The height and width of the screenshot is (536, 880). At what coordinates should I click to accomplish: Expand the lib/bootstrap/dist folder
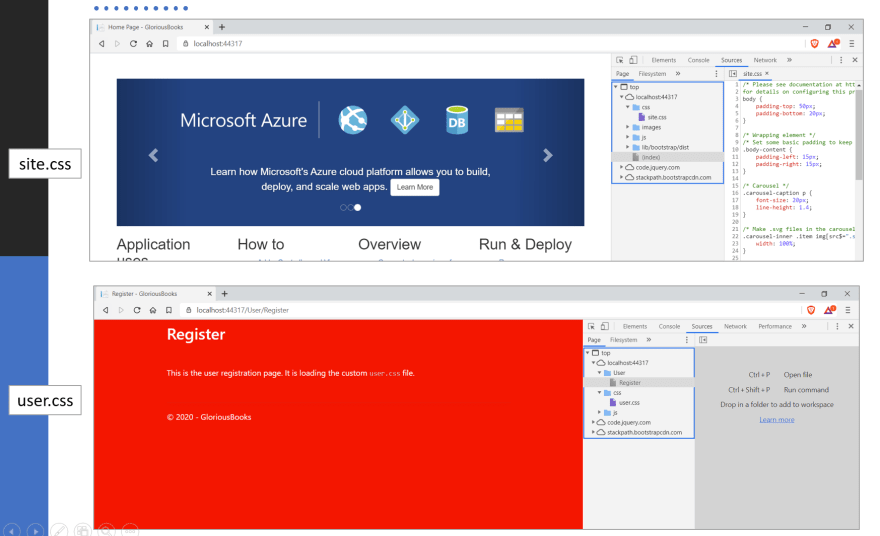(x=628, y=147)
